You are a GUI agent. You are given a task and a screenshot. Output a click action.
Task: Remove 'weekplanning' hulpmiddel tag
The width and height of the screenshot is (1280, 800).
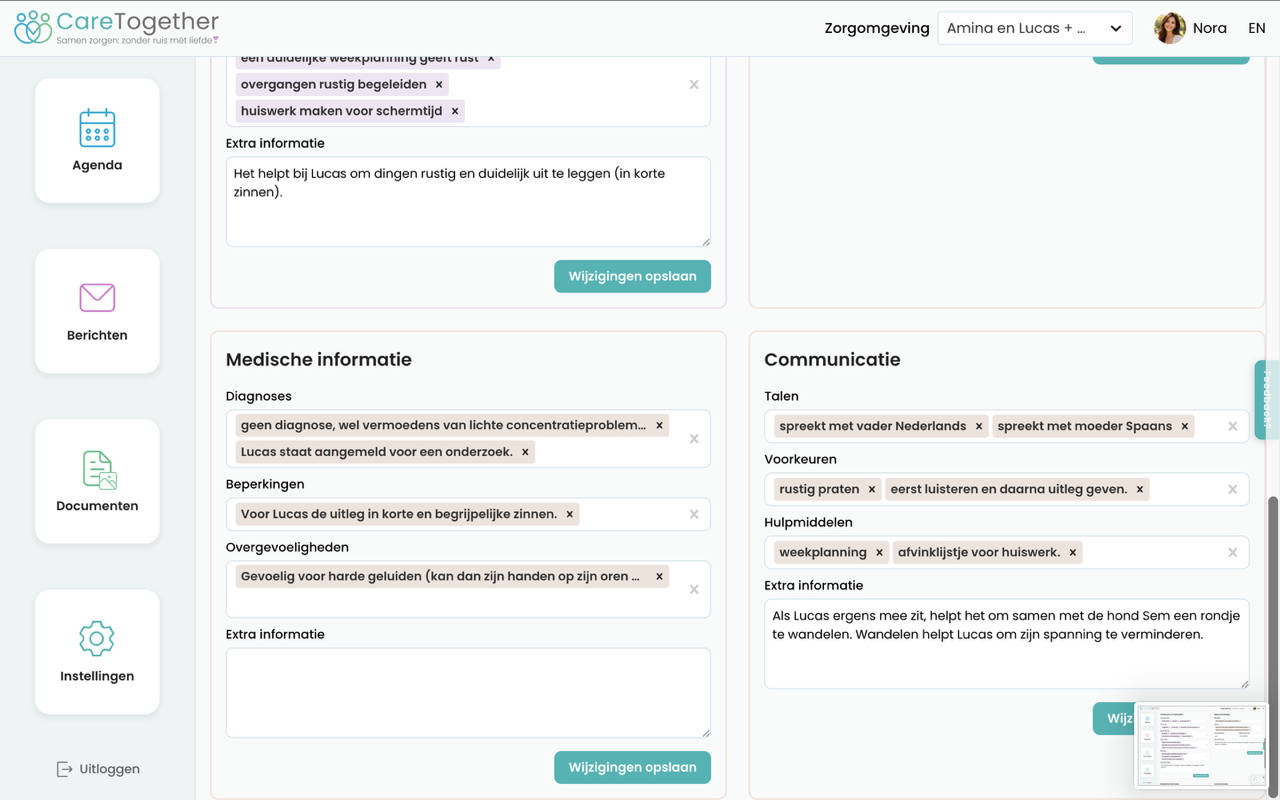pyautogui.click(x=880, y=552)
